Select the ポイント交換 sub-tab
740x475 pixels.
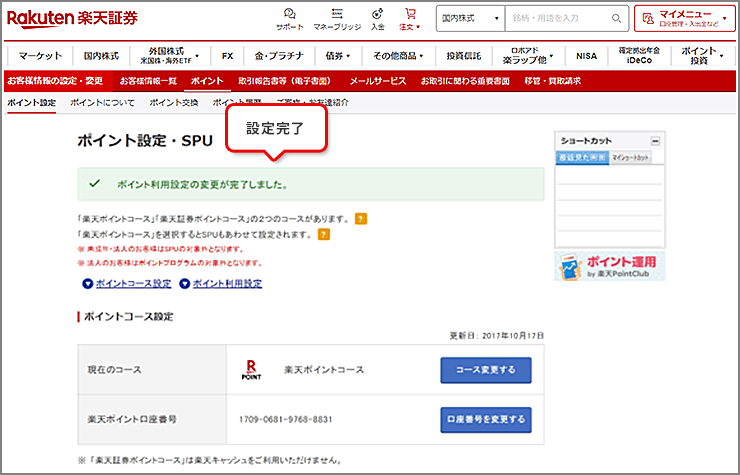click(x=174, y=102)
